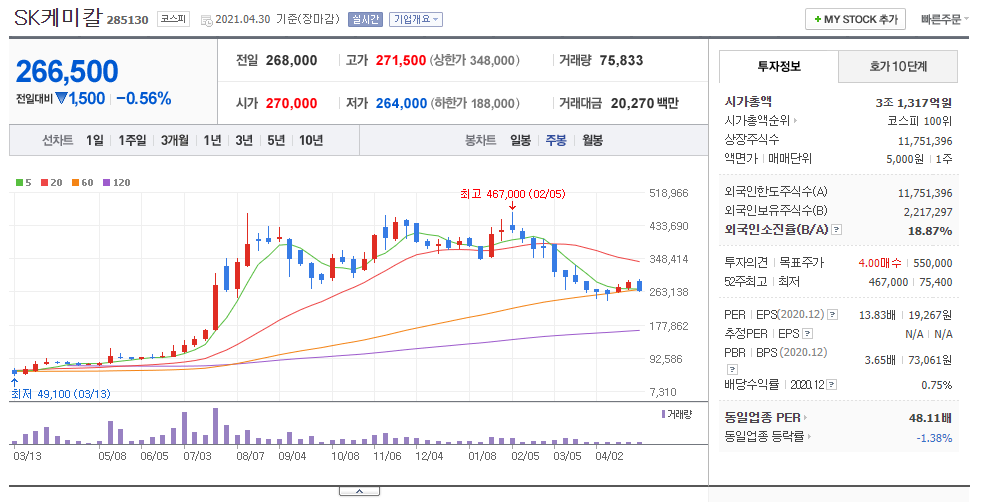
Task: Open the help icon under PBR BPS
Action: pyautogui.click(x=732, y=369)
